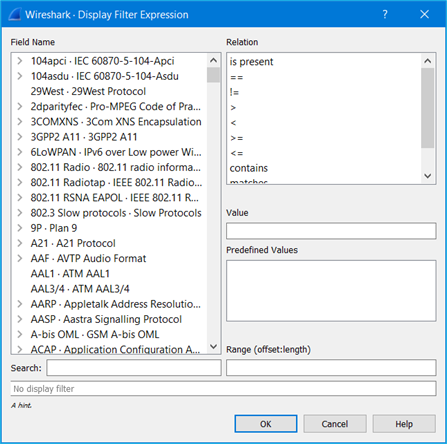Image resolution: width=447 pixels, height=444 pixels.
Task: Expand the 802.11 Radiotap protocol node
Action: pos(20,182)
